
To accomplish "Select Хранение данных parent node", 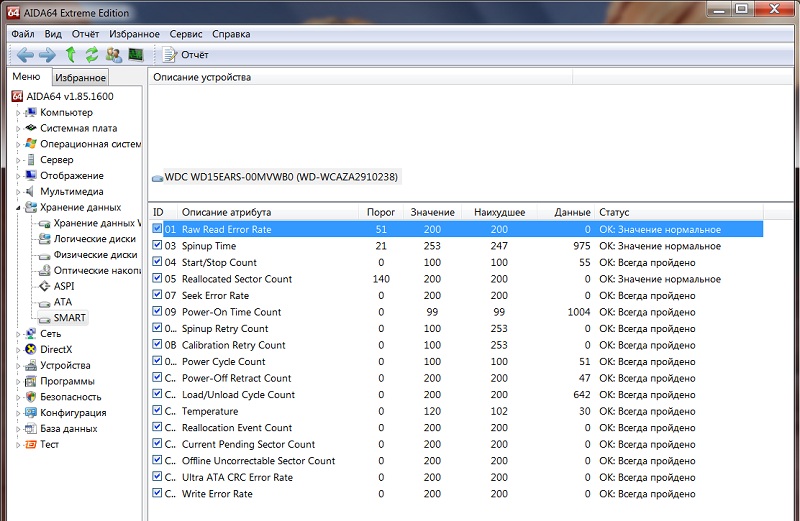I will coord(81,207).
